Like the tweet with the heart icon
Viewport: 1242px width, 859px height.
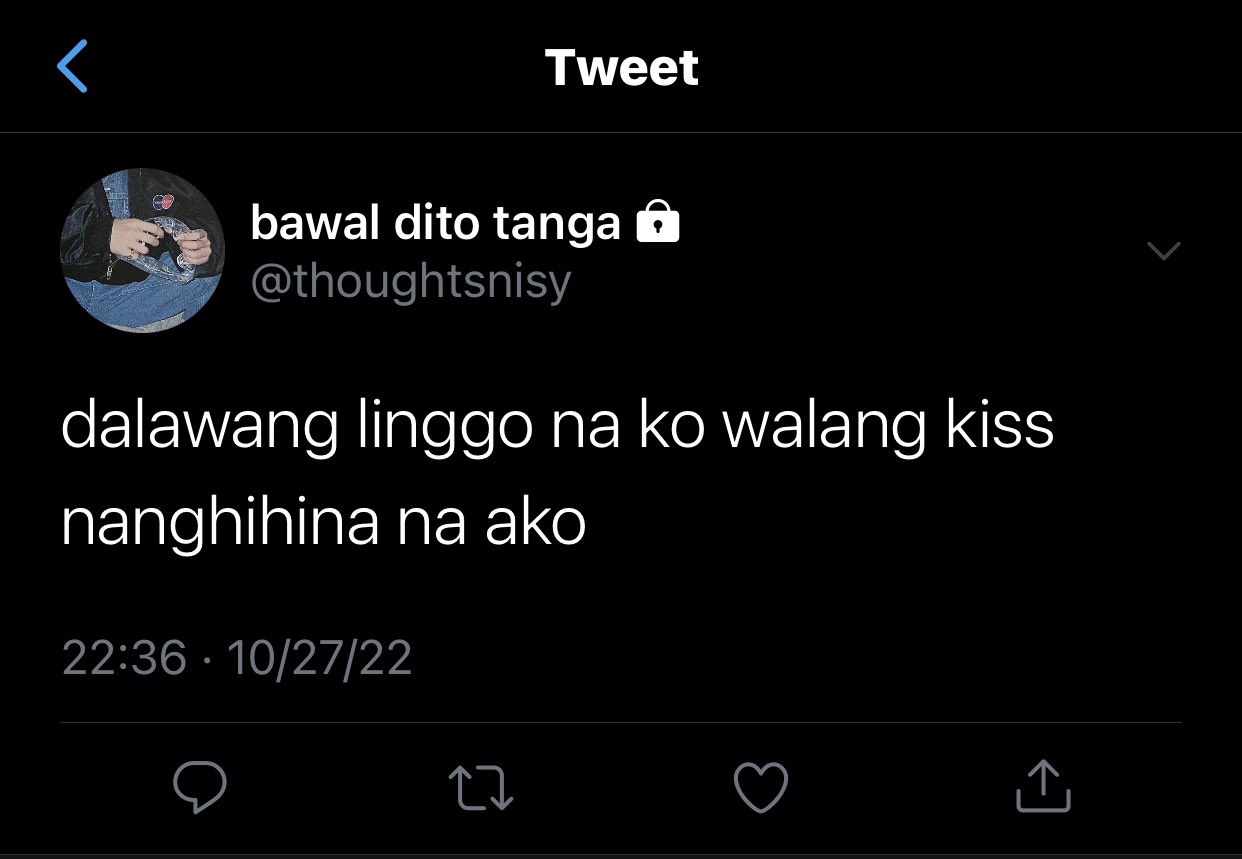[761, 787]
